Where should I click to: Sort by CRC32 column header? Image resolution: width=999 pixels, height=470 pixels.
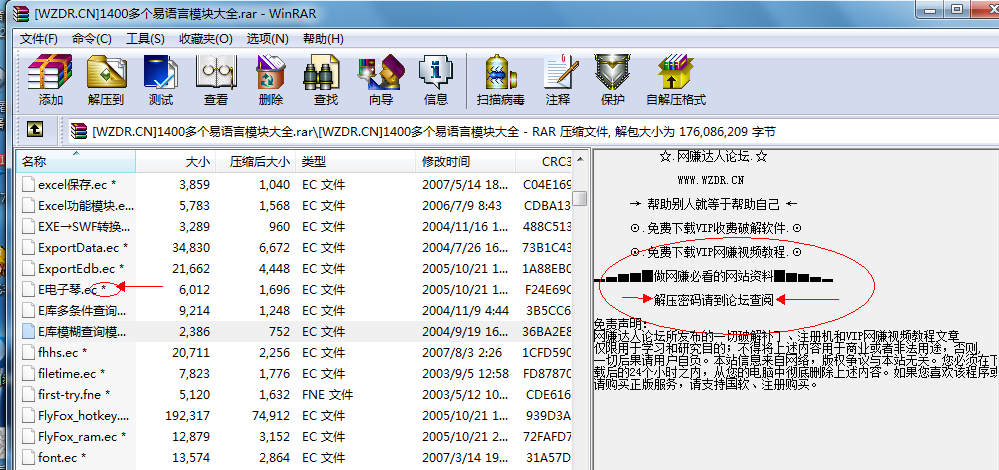pyautogui.click(x=544, y=162)
